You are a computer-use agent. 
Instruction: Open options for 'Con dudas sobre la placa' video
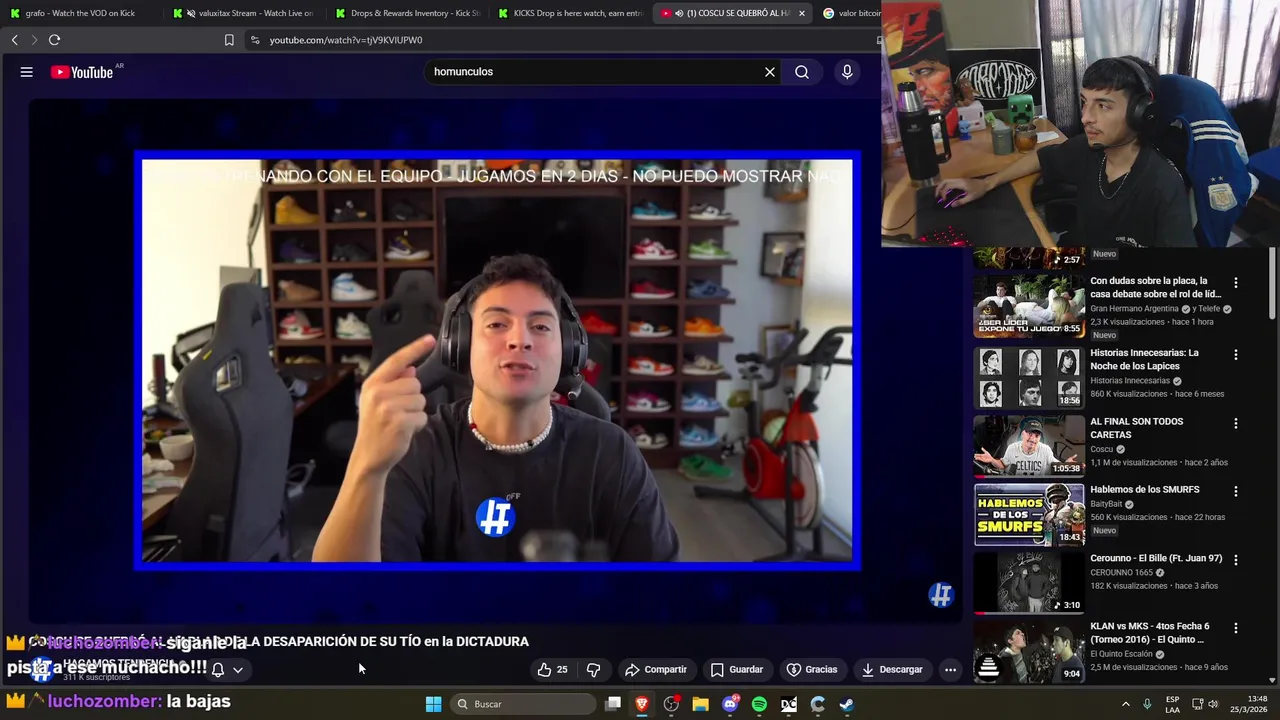tap(1235, 283)
